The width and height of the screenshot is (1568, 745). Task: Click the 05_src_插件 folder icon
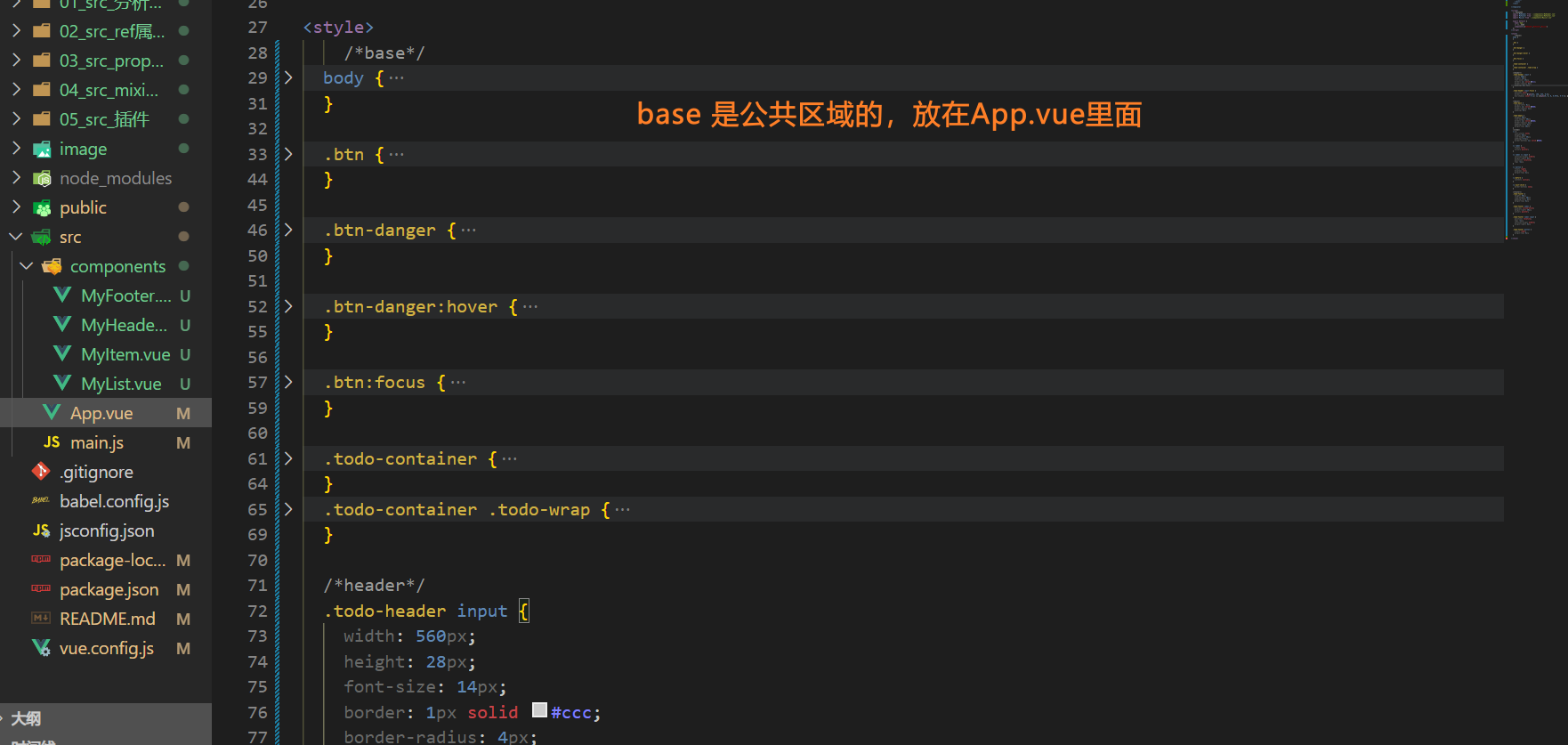42,119
